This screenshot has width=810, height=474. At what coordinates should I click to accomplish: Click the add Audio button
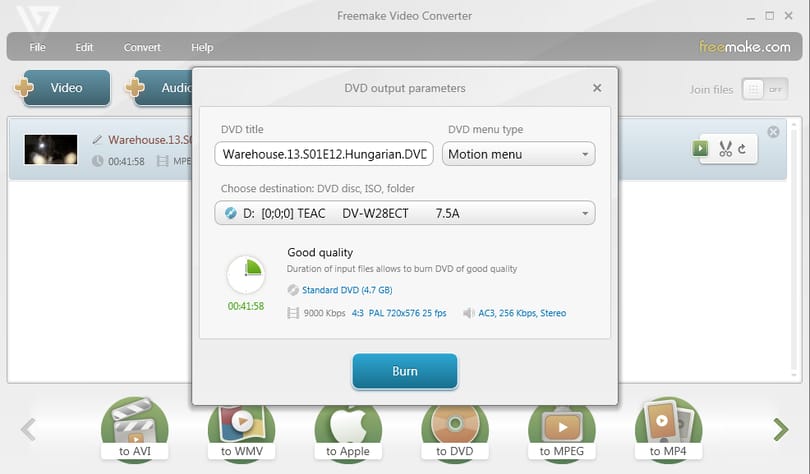(x=164, y=88)
